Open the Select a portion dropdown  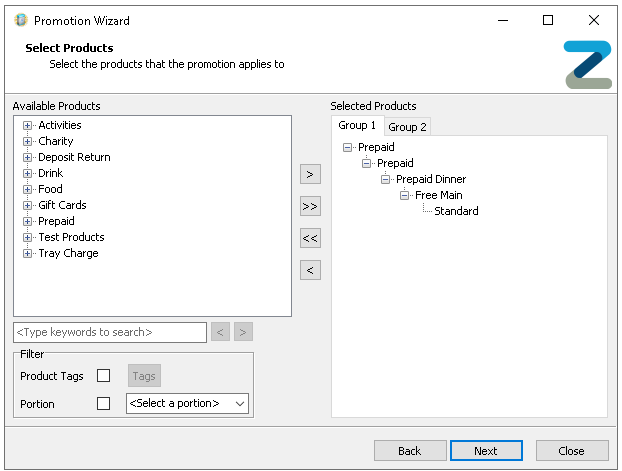click(x=187, y=404)
